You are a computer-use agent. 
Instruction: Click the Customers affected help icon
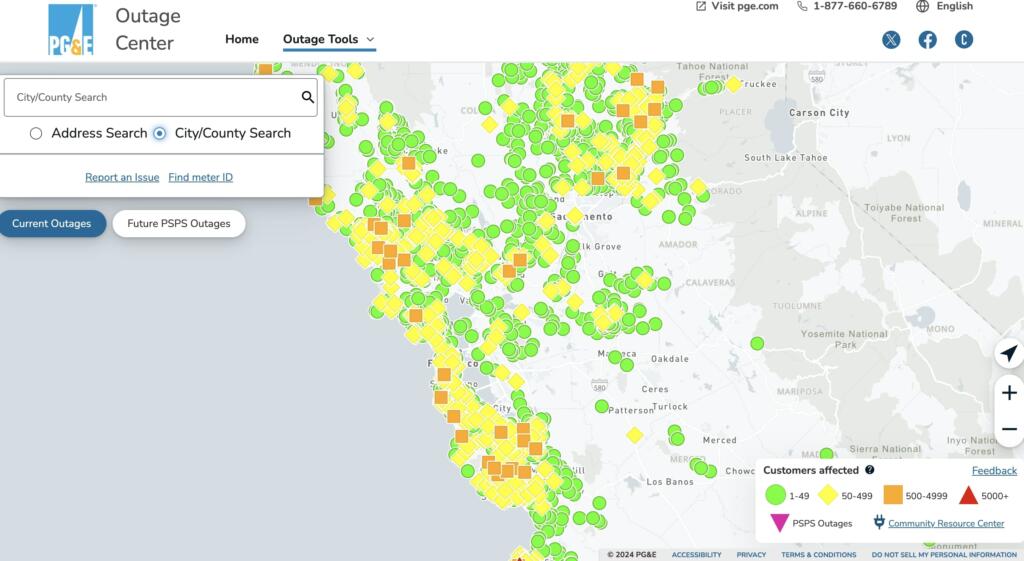click(870, 470)
